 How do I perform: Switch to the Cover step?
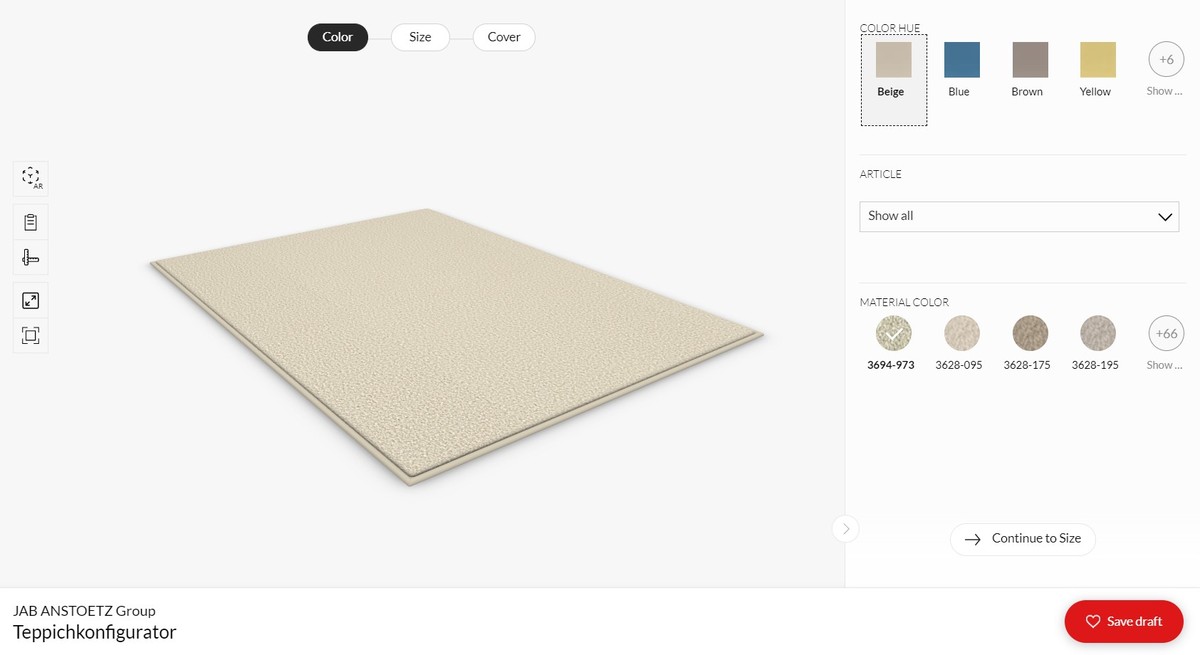pyautogui.click(x=504, y=37)
